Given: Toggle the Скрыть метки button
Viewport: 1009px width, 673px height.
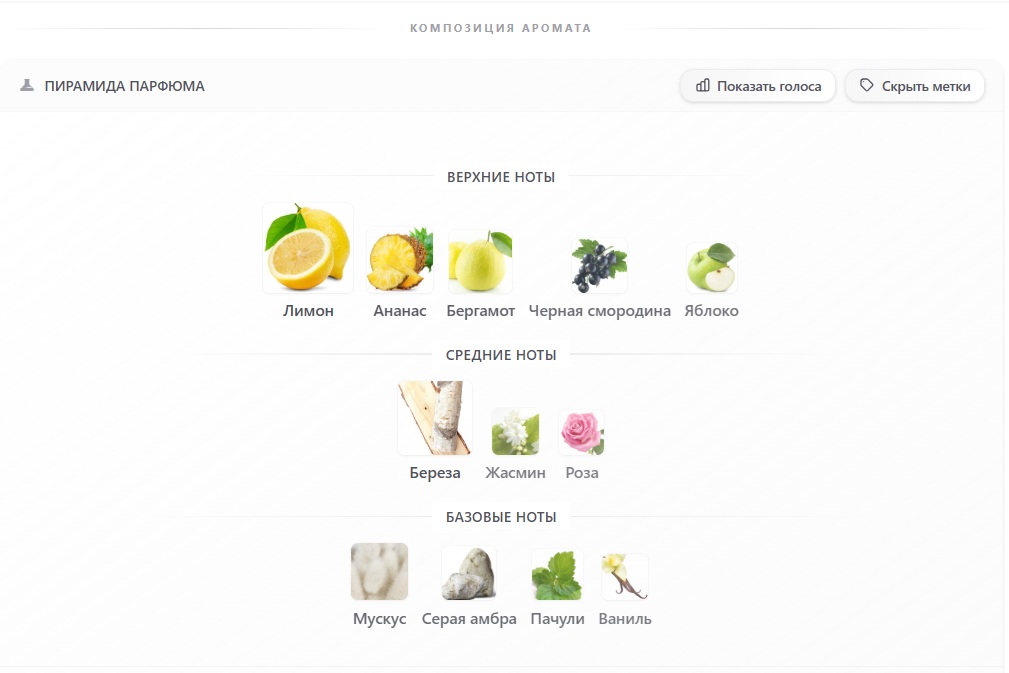Looking at the screenshot, I should click(x=914, y=86).
